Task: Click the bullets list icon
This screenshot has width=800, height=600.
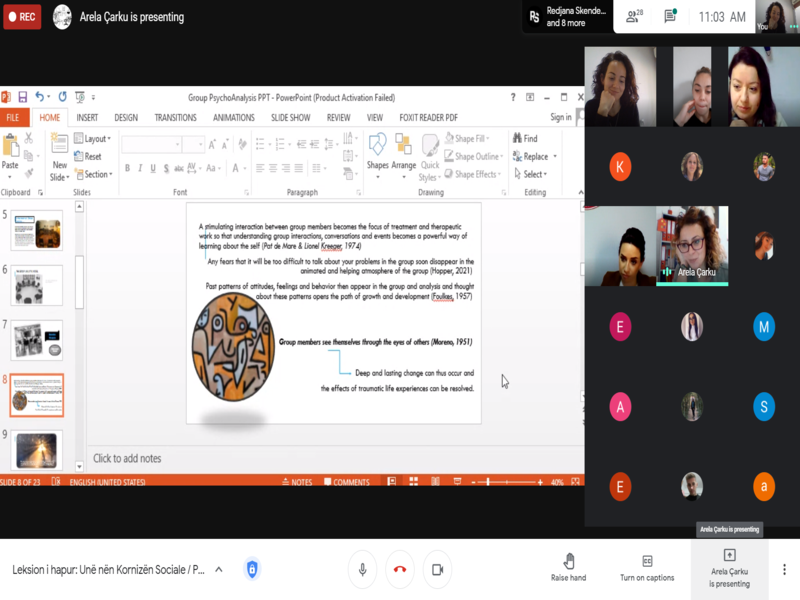Action: click(260, 144)
